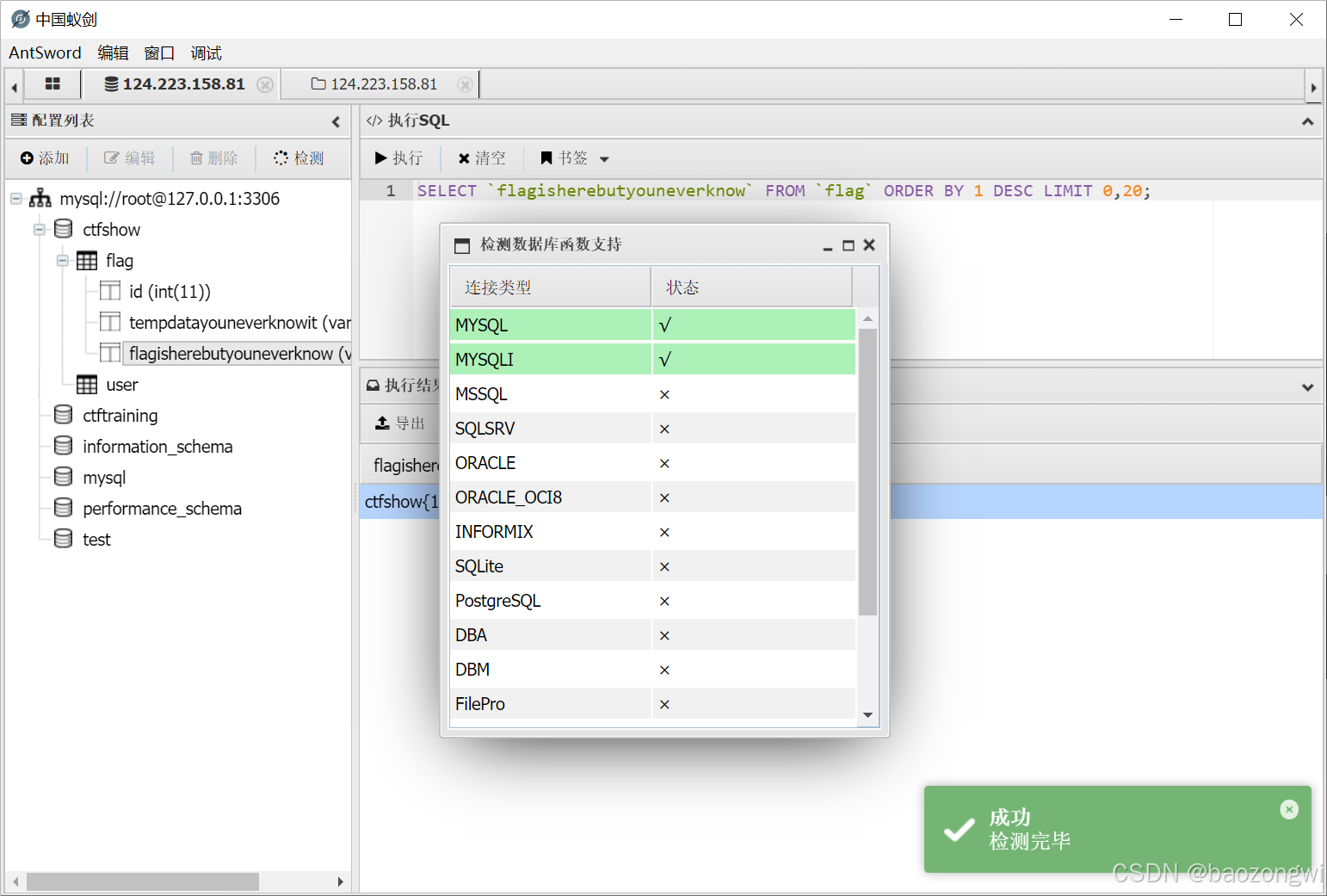Select the MYSQLI row in dialog
Image resolution: width=1327 pixels, height=896 pixels.
(x=652, y=359)
